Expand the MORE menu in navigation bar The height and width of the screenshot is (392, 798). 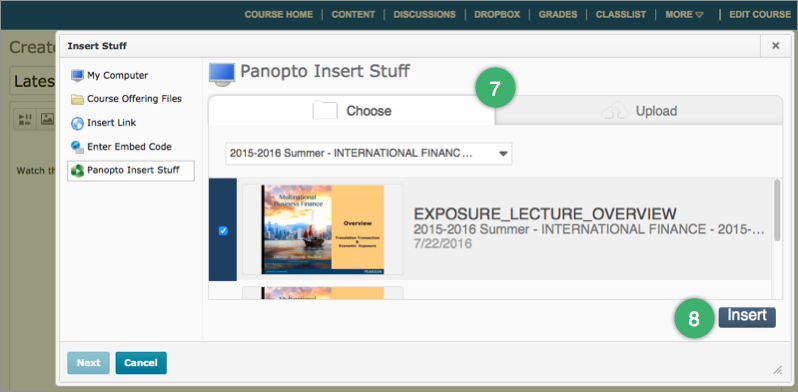(684, 15)
